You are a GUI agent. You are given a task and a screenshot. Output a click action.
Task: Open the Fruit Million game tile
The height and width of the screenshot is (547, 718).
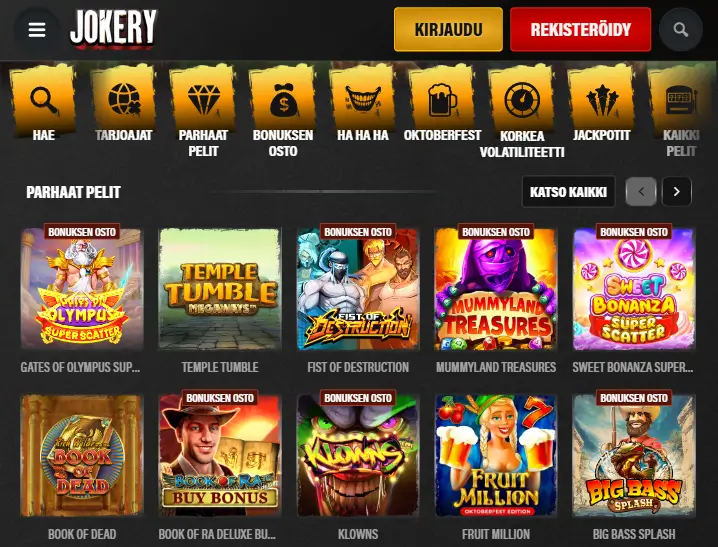click(x=496, y=456)
